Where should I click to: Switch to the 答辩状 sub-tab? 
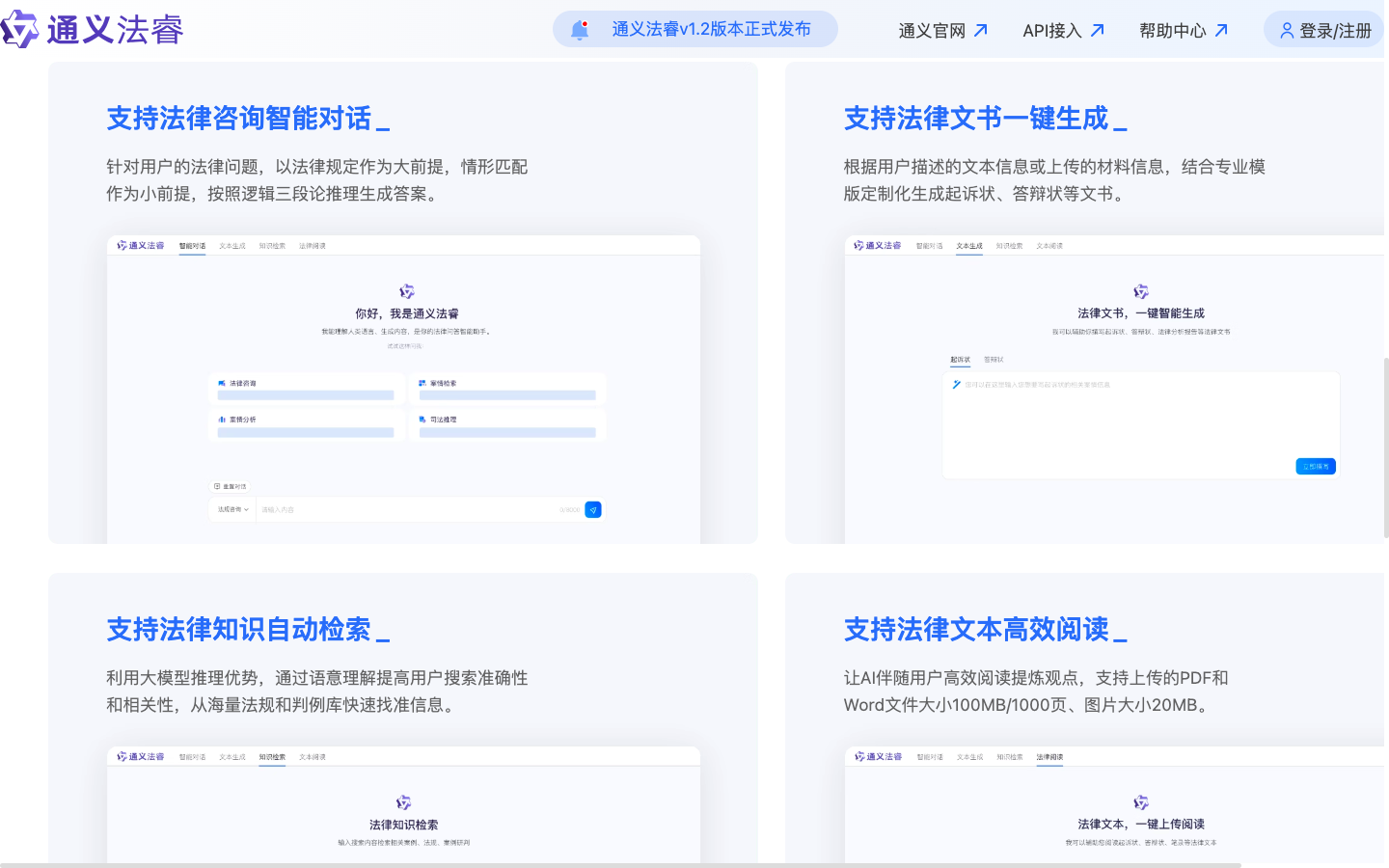click(x=994, y=360)
